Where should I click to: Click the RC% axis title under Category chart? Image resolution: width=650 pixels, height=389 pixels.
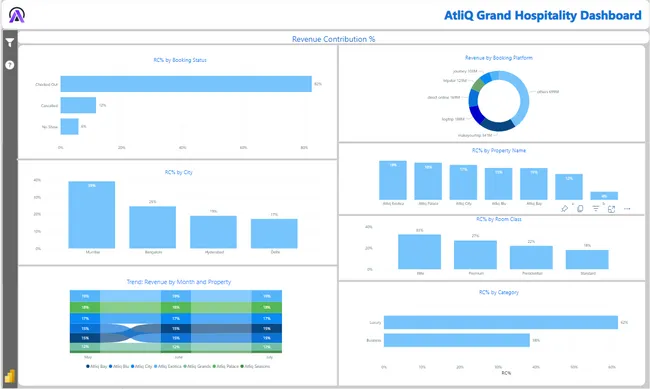(x=506, y=373)
